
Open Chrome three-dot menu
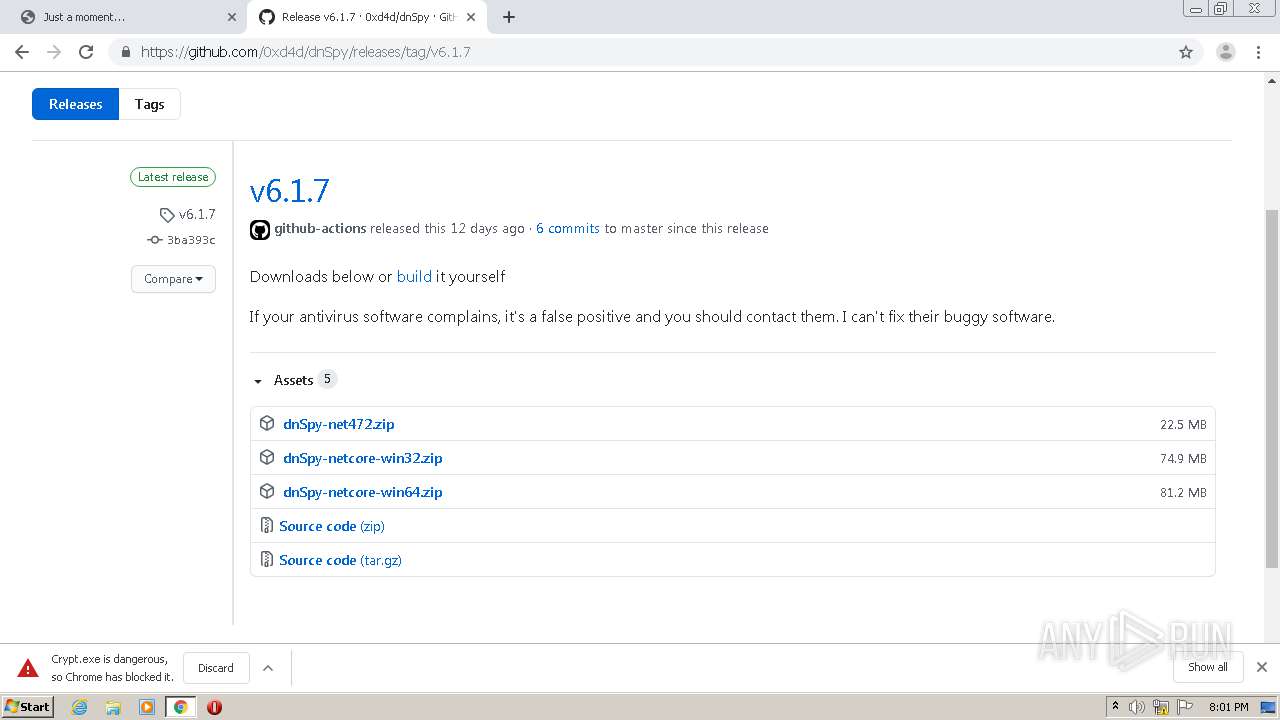1258,52
